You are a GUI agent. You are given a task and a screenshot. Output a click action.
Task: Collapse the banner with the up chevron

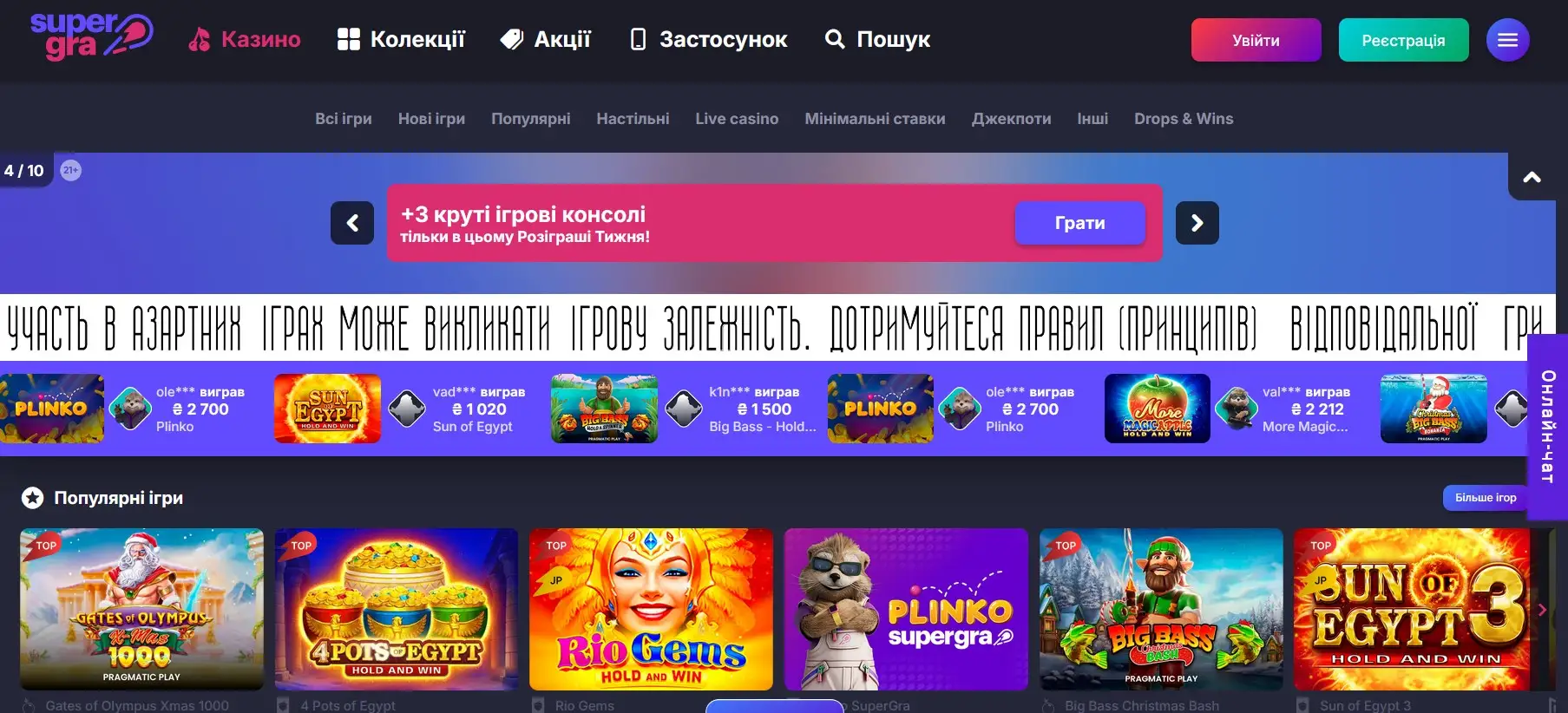point(1532,177)
